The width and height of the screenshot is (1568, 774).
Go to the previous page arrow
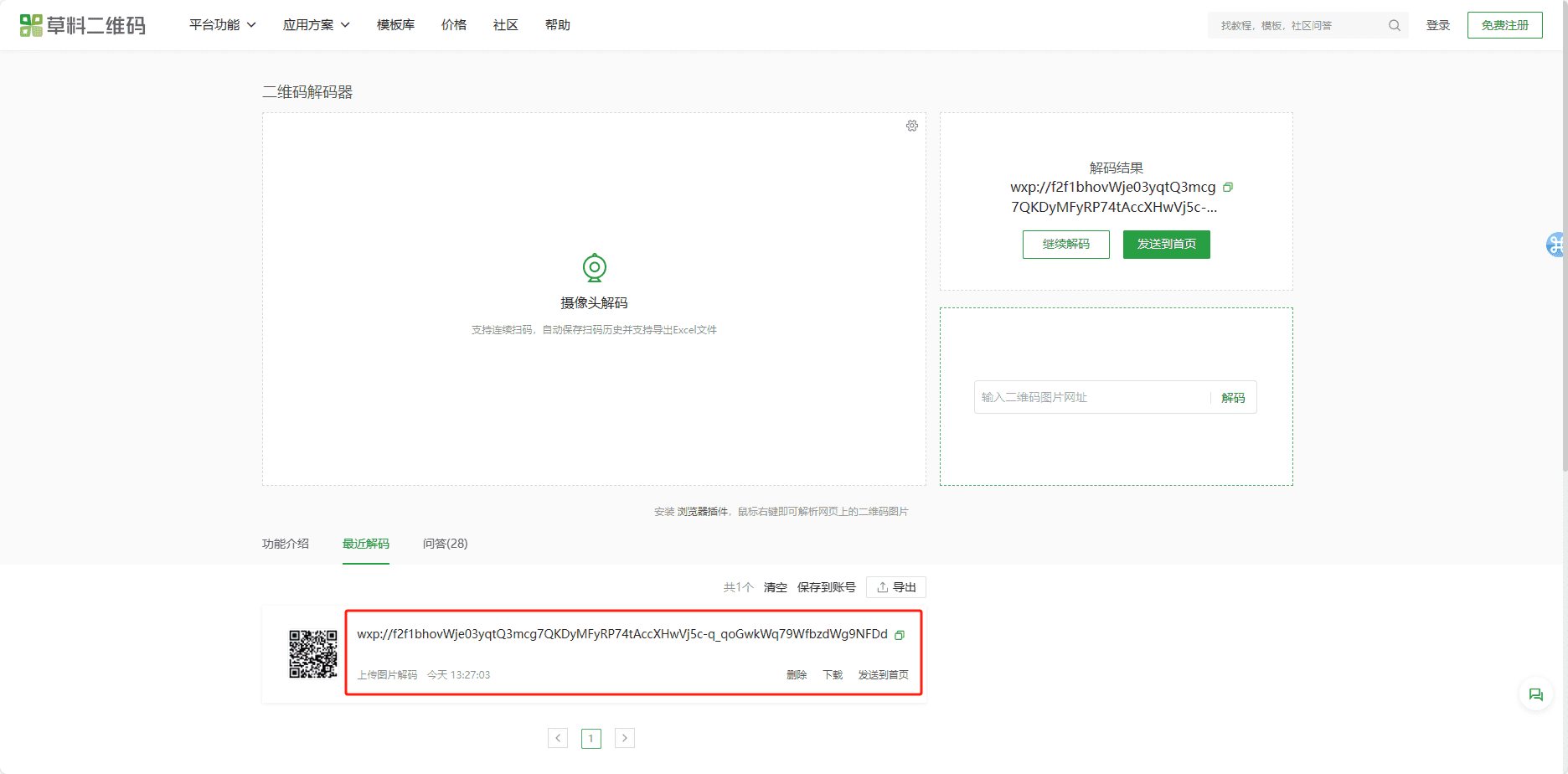point(558,738)
